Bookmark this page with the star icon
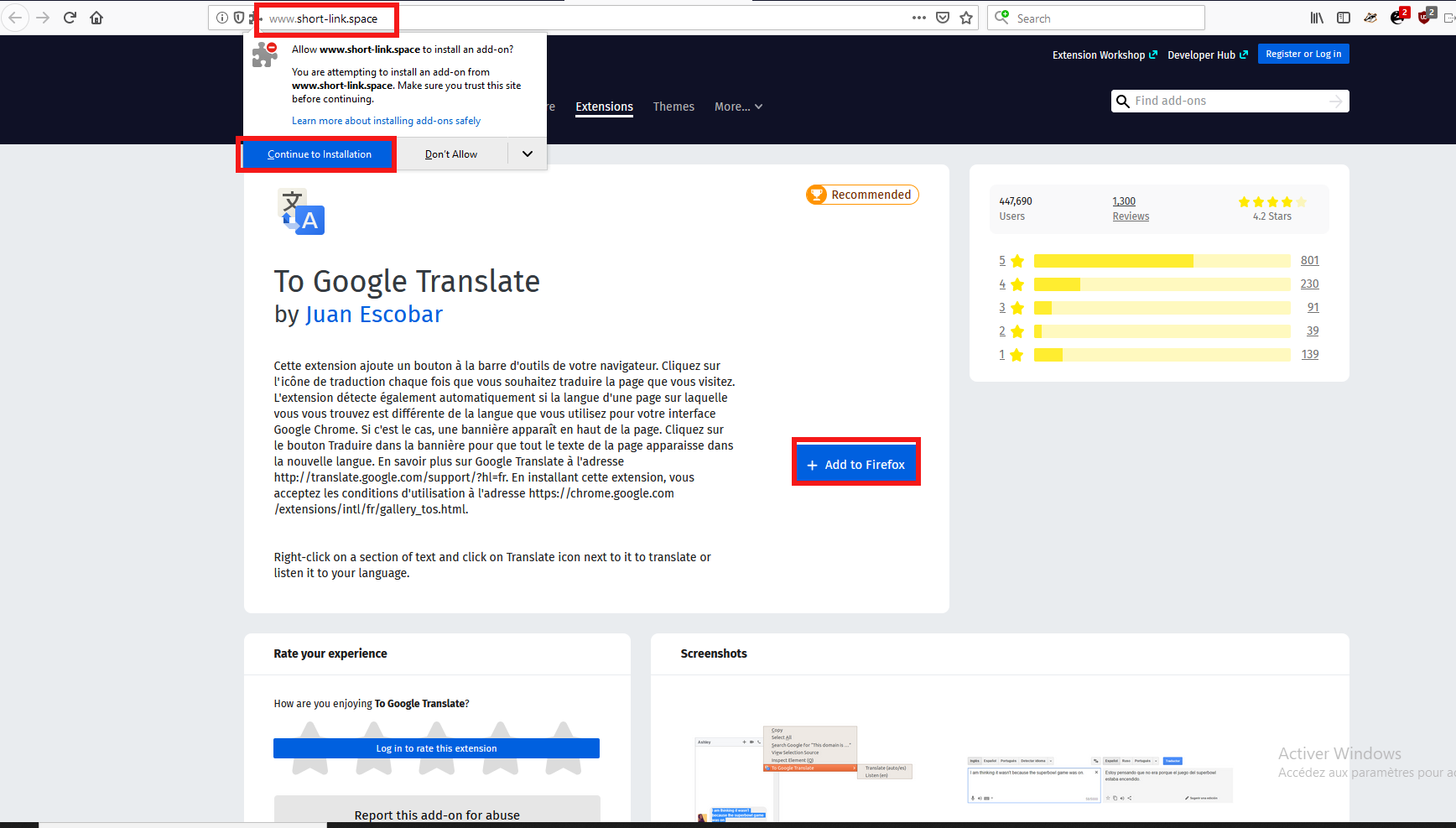 coord(966,18)
